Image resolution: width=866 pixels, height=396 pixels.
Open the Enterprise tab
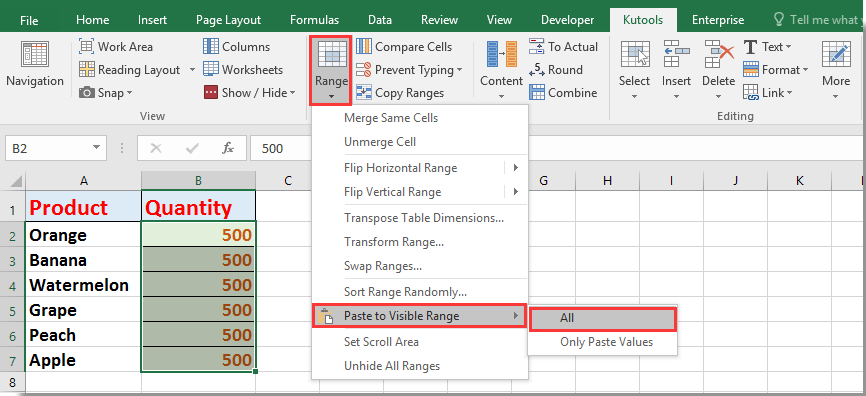(718, 20)
